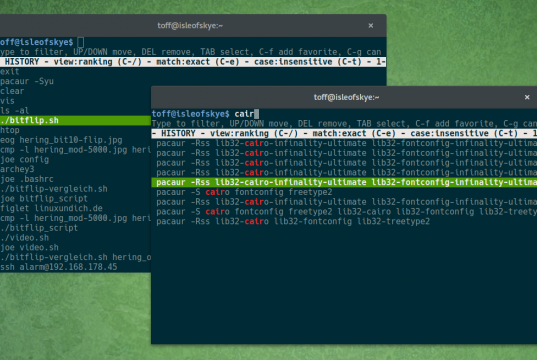The height and width of the screenshot is (360, 537).
Task: Select the 'archey3' history entry
Action: coord(17,169)
